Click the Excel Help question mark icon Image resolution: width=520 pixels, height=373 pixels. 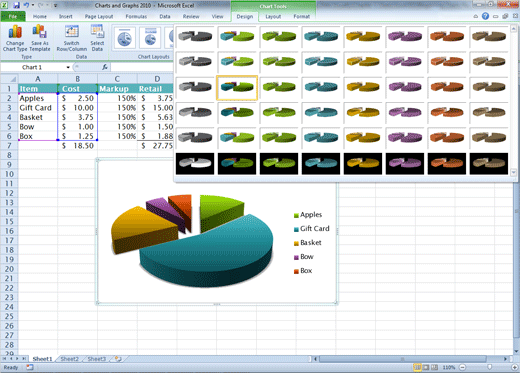pos(485,16)
